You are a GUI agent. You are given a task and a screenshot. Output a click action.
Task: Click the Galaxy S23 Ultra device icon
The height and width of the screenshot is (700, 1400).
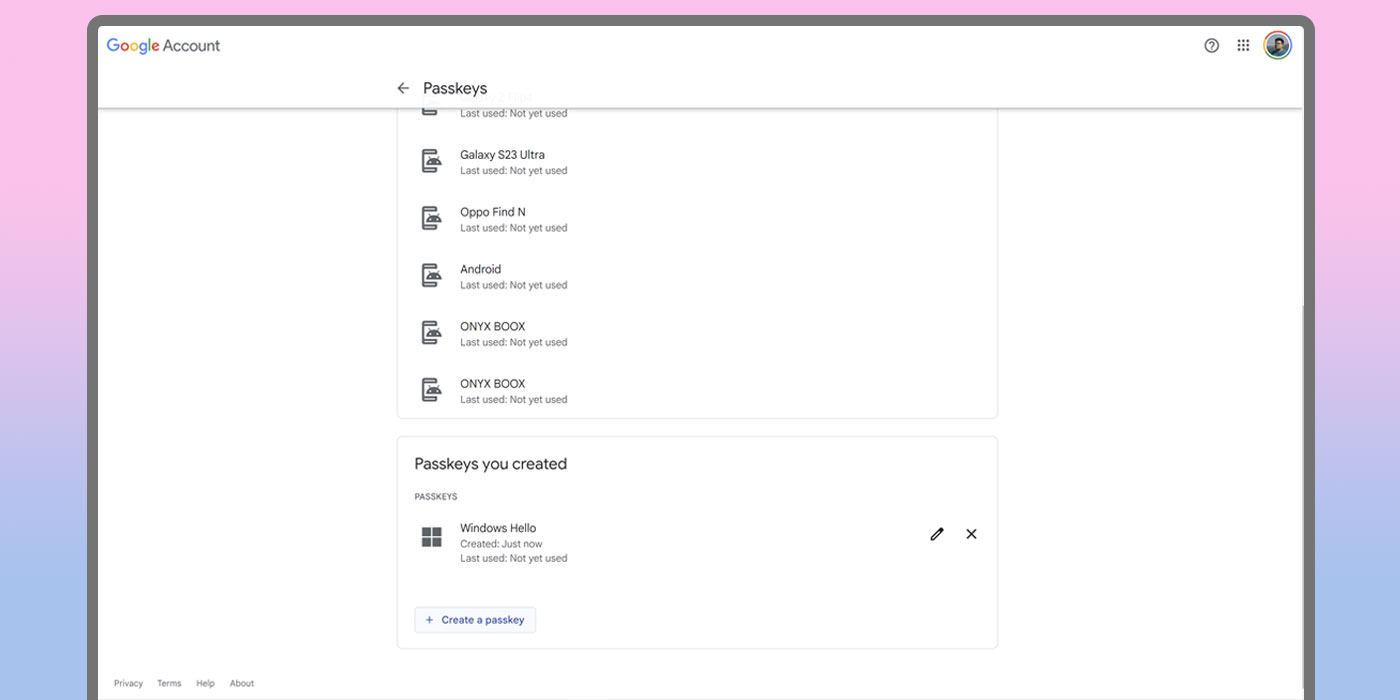[431, 161]
